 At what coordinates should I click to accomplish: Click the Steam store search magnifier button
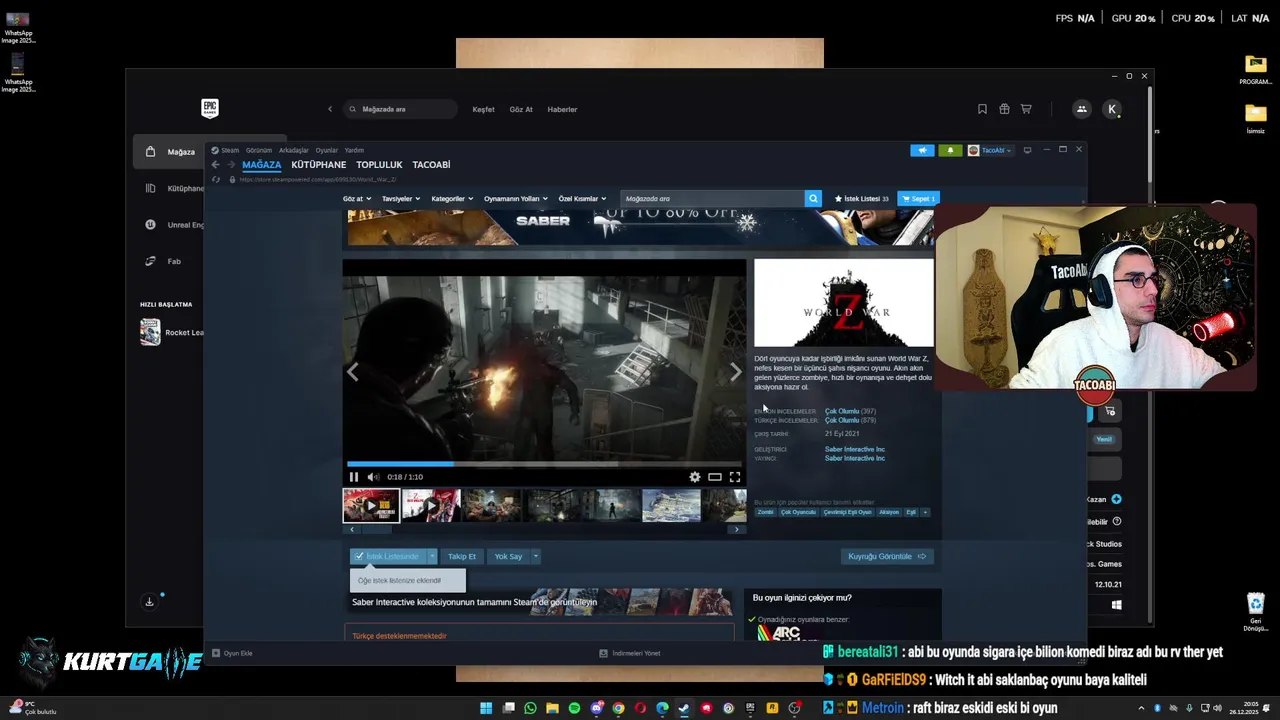coord(813,199)
